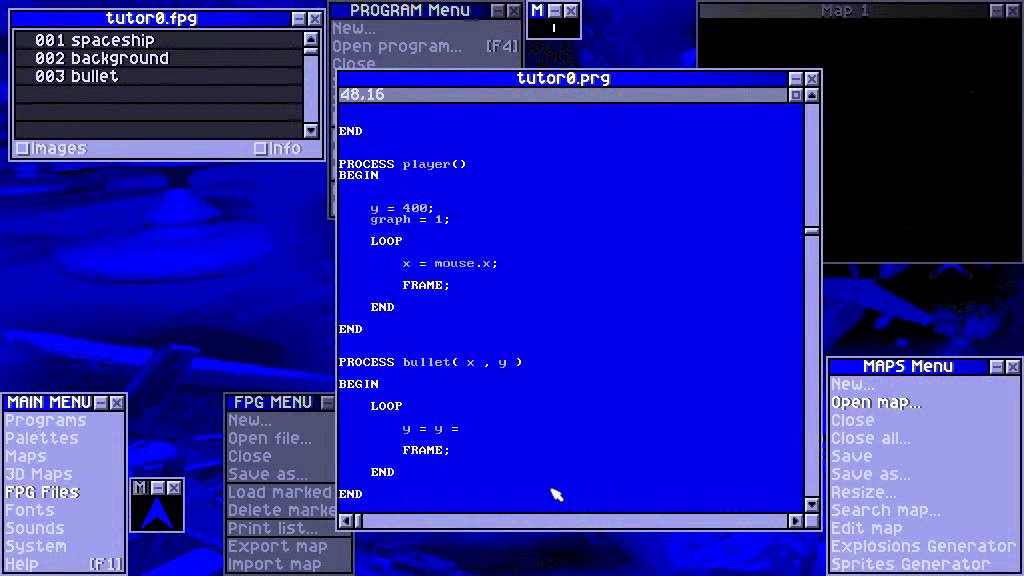Click the down arrow in tutor0.fpg list scrollbar
Screen dimensions: 1024x576
311,131
